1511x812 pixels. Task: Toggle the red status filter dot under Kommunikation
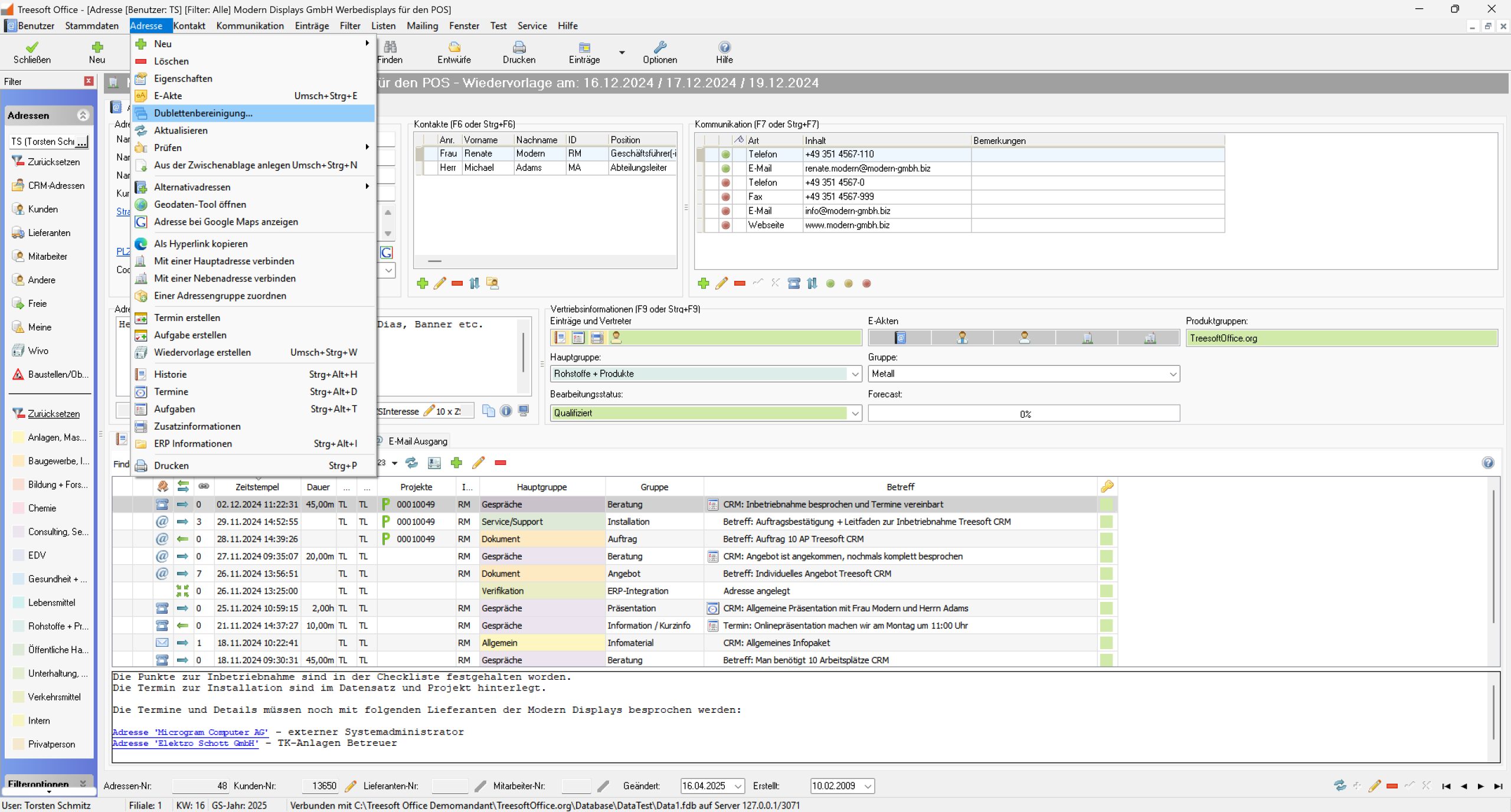tap(866, 284)
